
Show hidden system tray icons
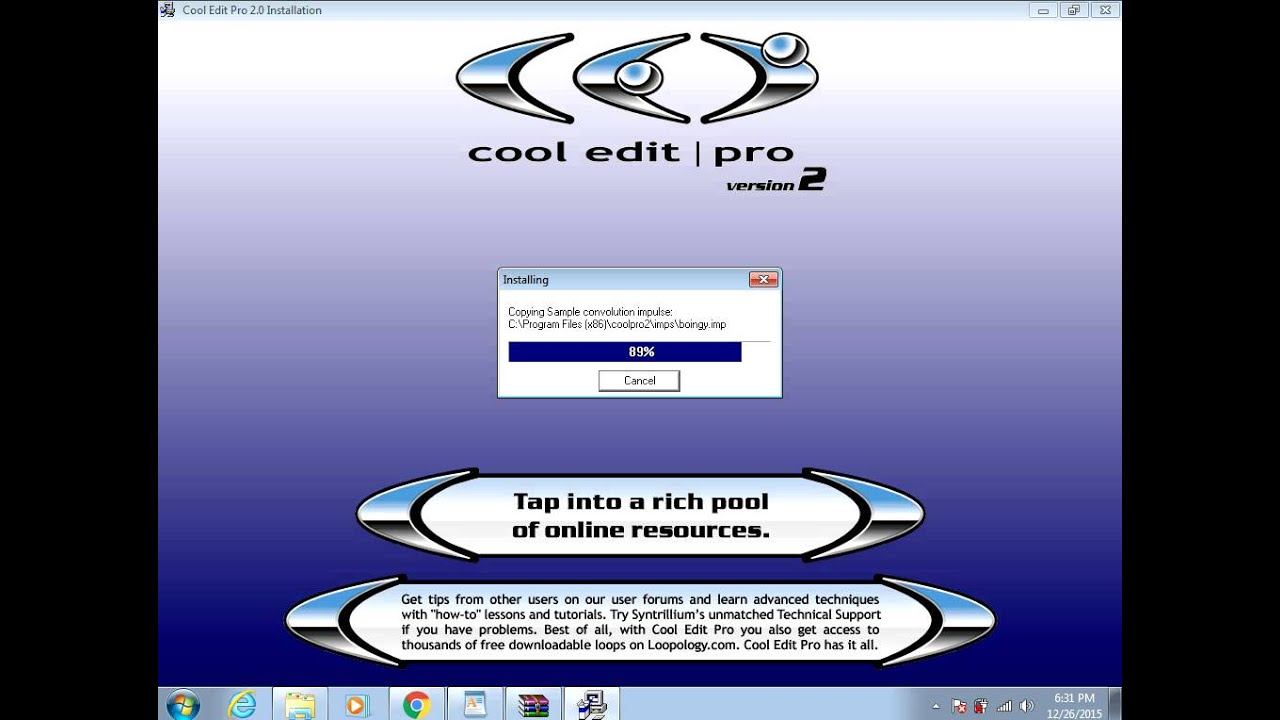point(935,705)
